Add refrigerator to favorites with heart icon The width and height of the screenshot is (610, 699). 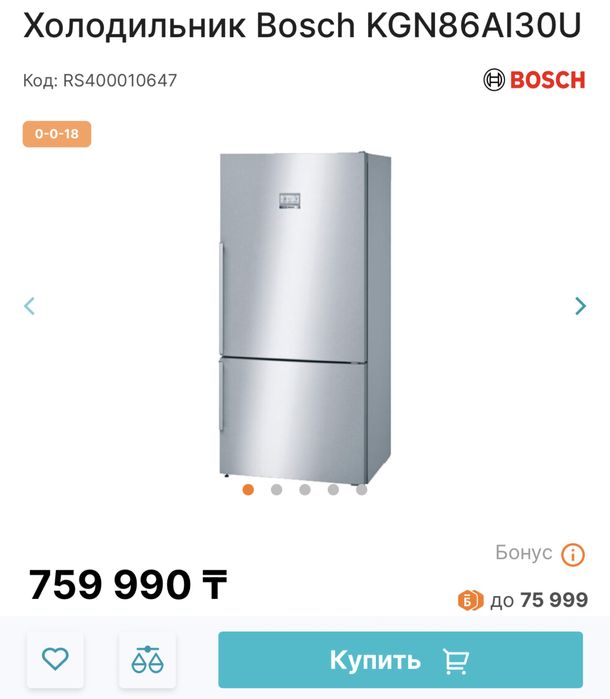click(55, 659)
